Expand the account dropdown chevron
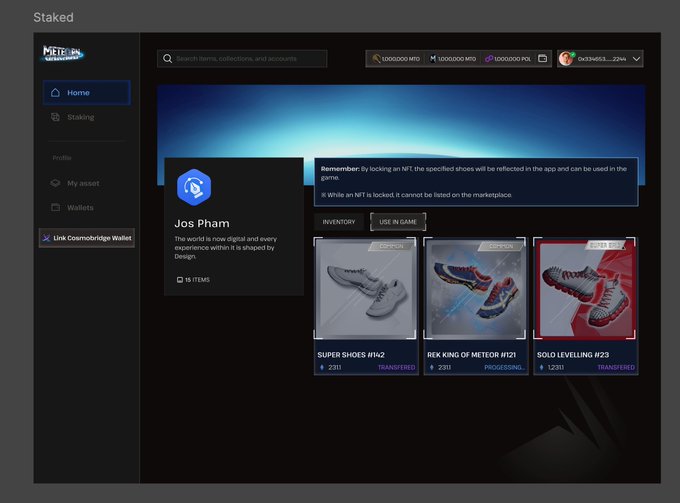680x503 pixels. point(637,59)
